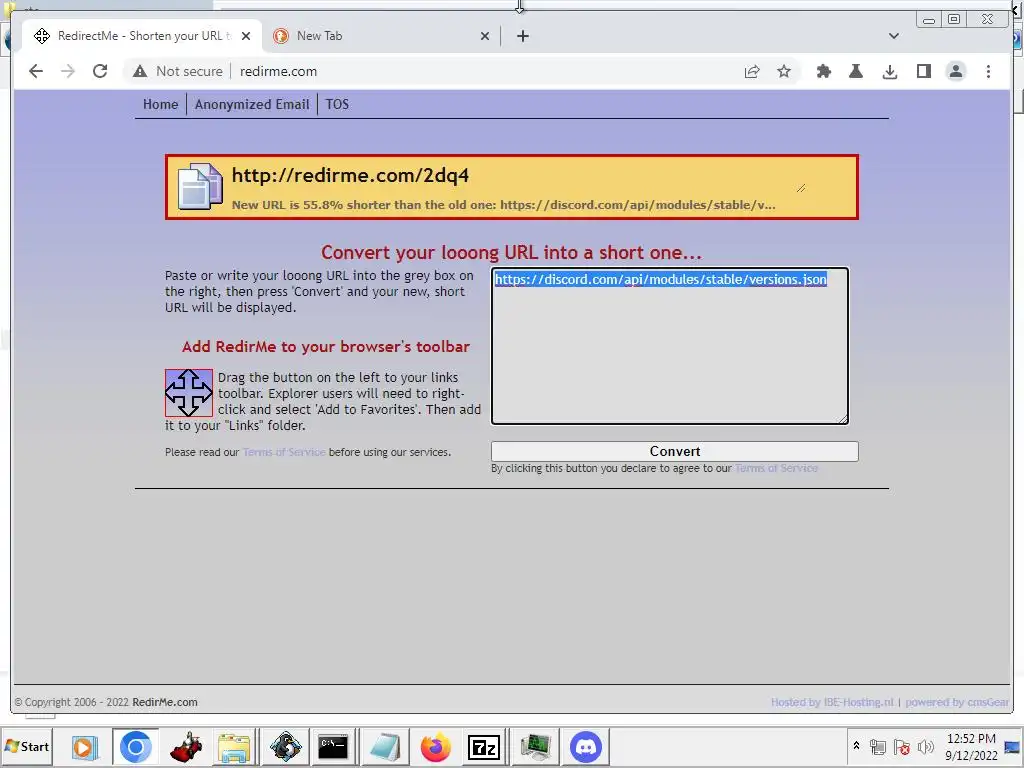Click the RedirMe four-arrow bookmarklet button
Viewport: 1024px width, 768px height.
coord(189,392)
